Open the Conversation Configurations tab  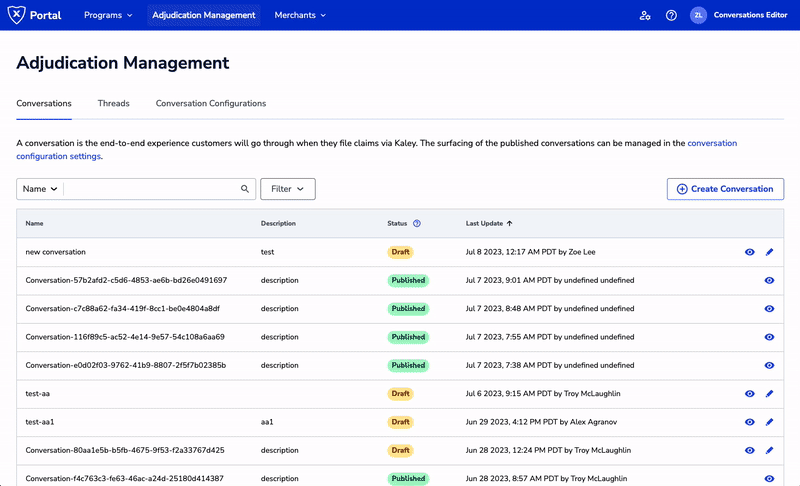(210, 104)
